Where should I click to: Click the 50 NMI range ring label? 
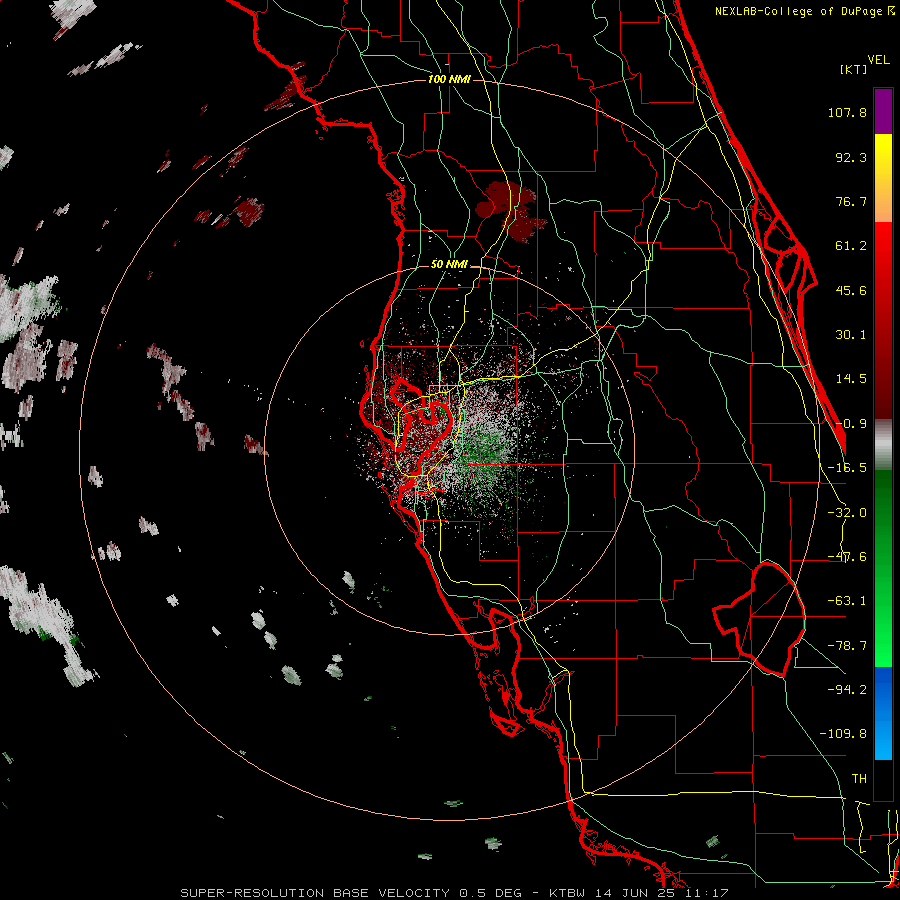click(x=449, y=264)
